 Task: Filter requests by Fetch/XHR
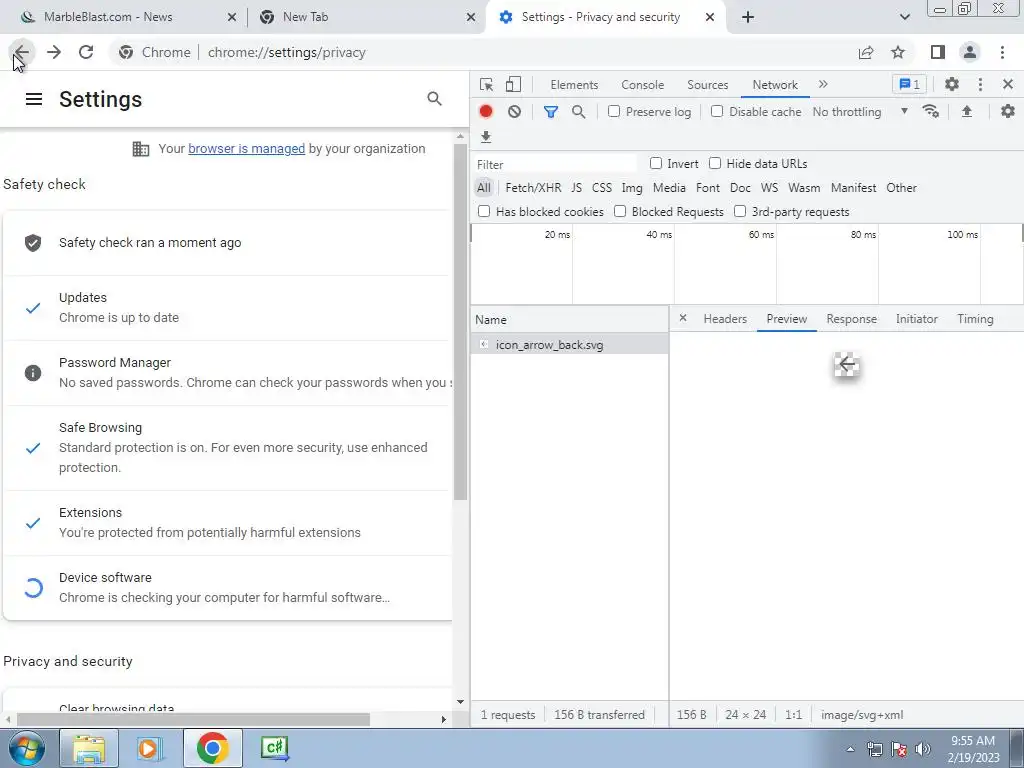click(x=533, y=188)
